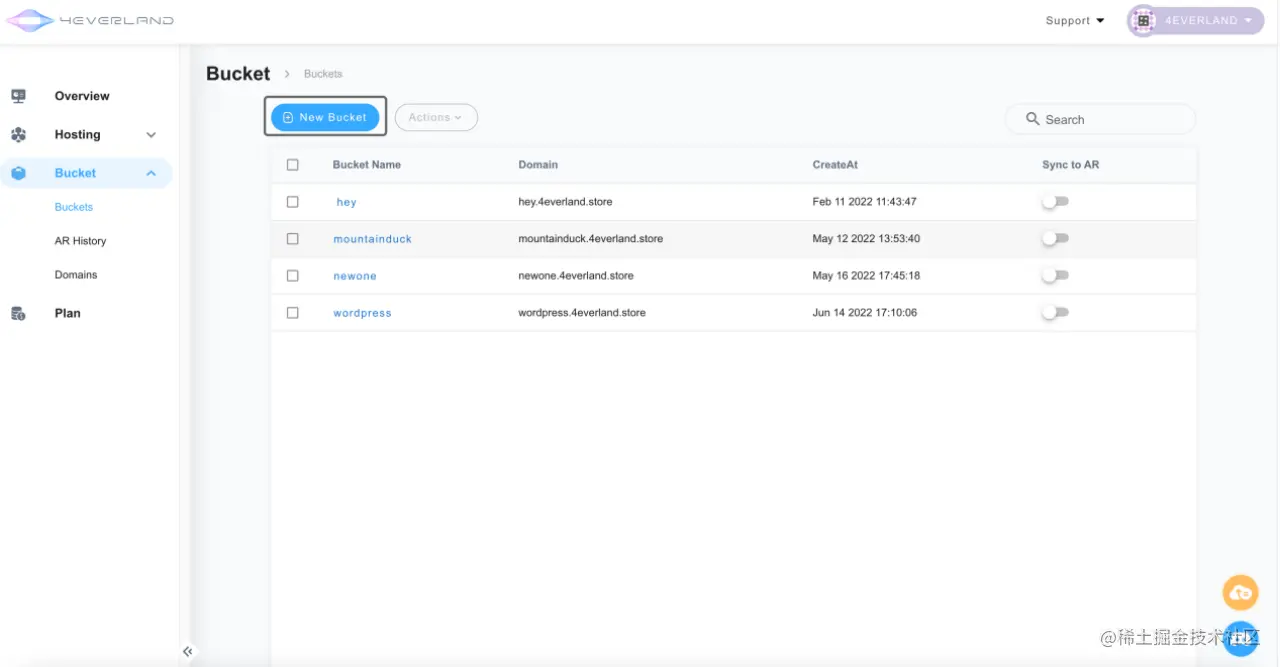Go to Domains in the sidebar
Screen dimensions: 1280x667
coord(76,275)
